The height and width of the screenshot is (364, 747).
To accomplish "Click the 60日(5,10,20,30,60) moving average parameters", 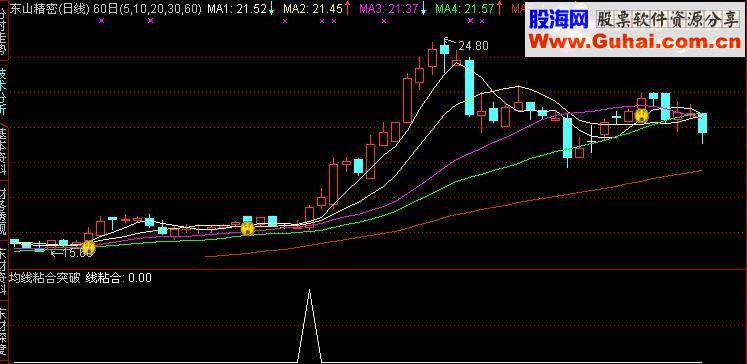I will [148, 8].
